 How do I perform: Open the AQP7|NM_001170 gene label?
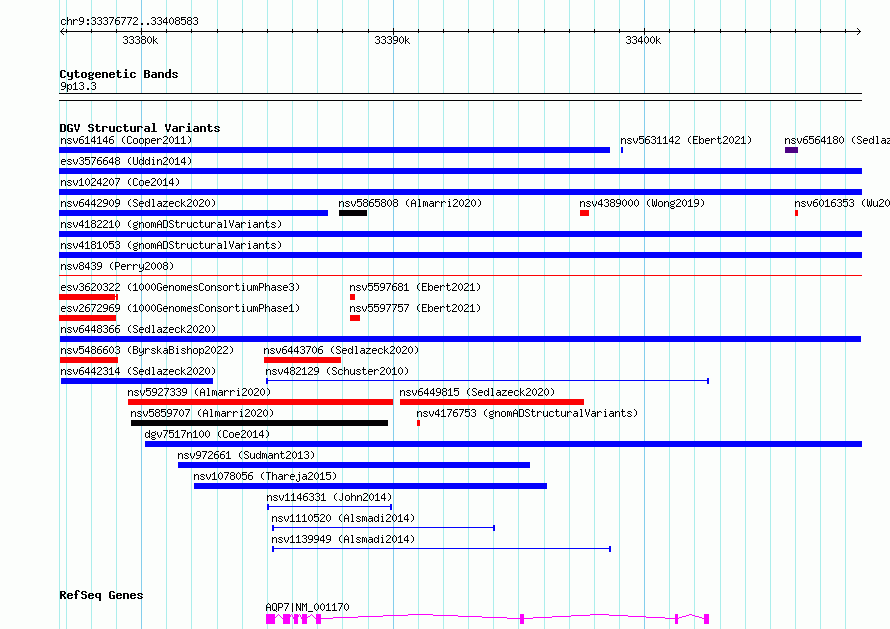click(x=308, y=607)
